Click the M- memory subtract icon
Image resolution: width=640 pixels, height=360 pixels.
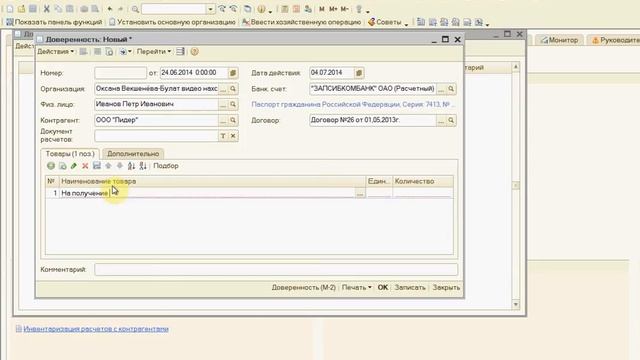pos(345,9)
